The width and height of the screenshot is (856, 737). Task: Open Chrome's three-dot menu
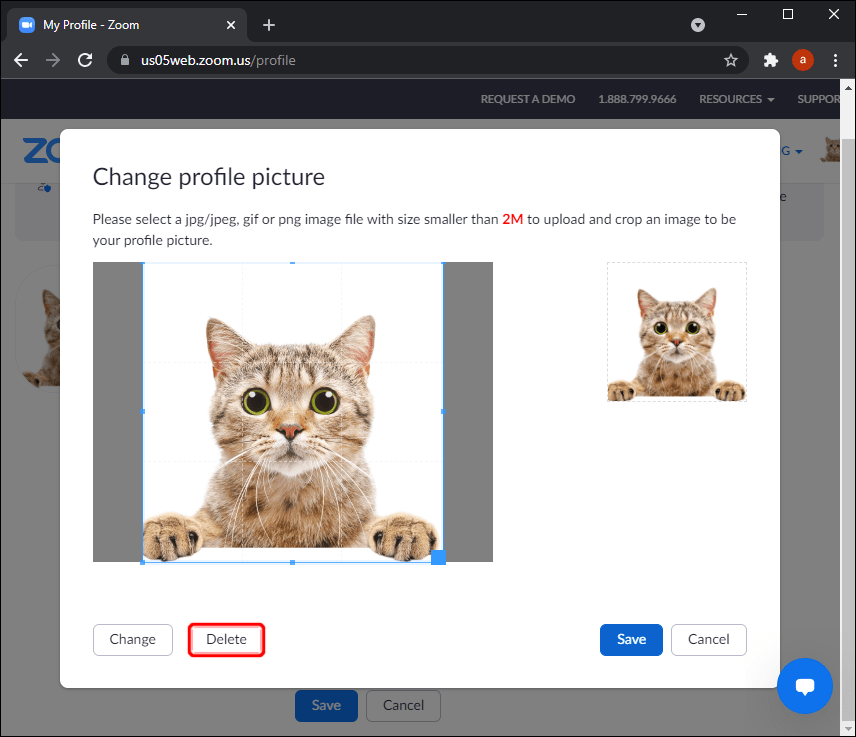click(x=836, y=60)
